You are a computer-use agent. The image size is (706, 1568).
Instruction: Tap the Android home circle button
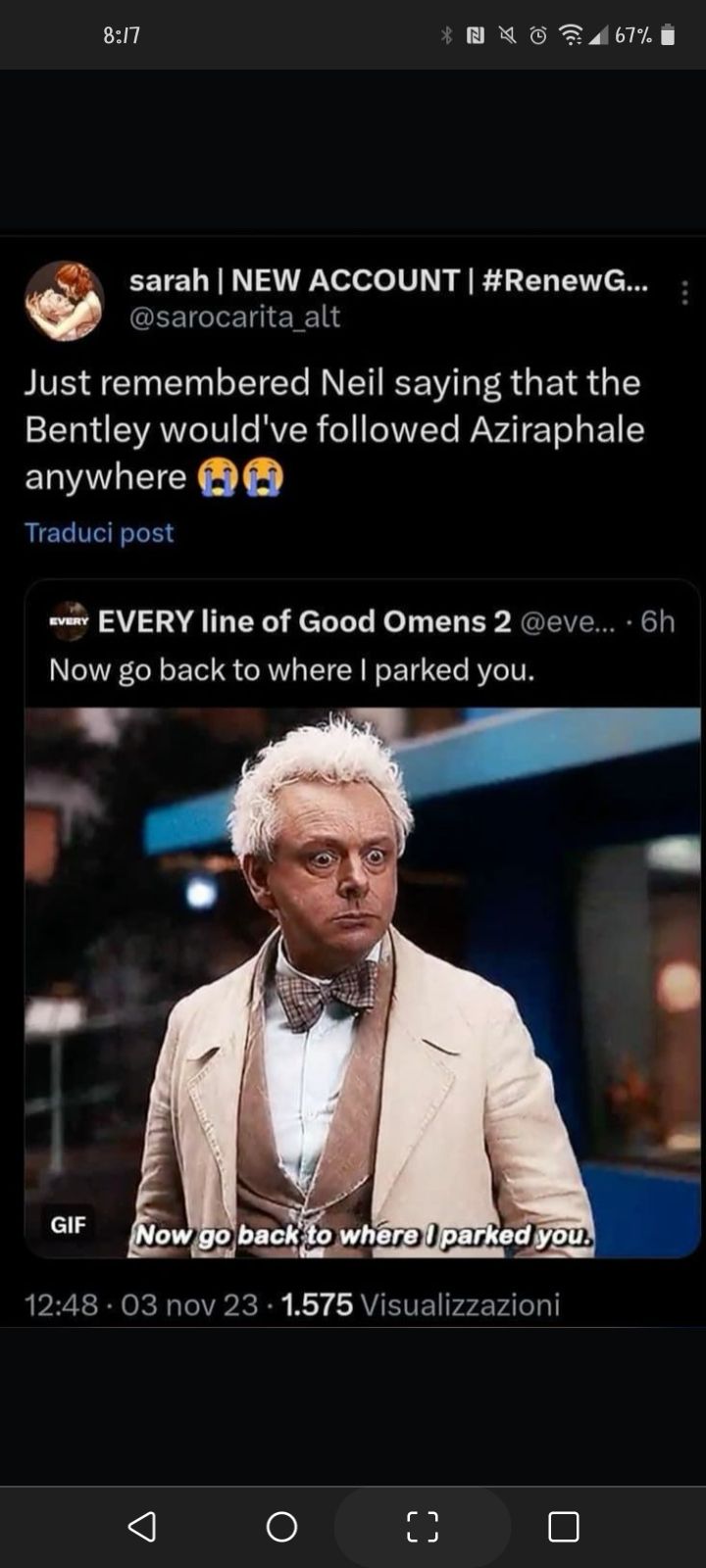[x=281, y=1526]
